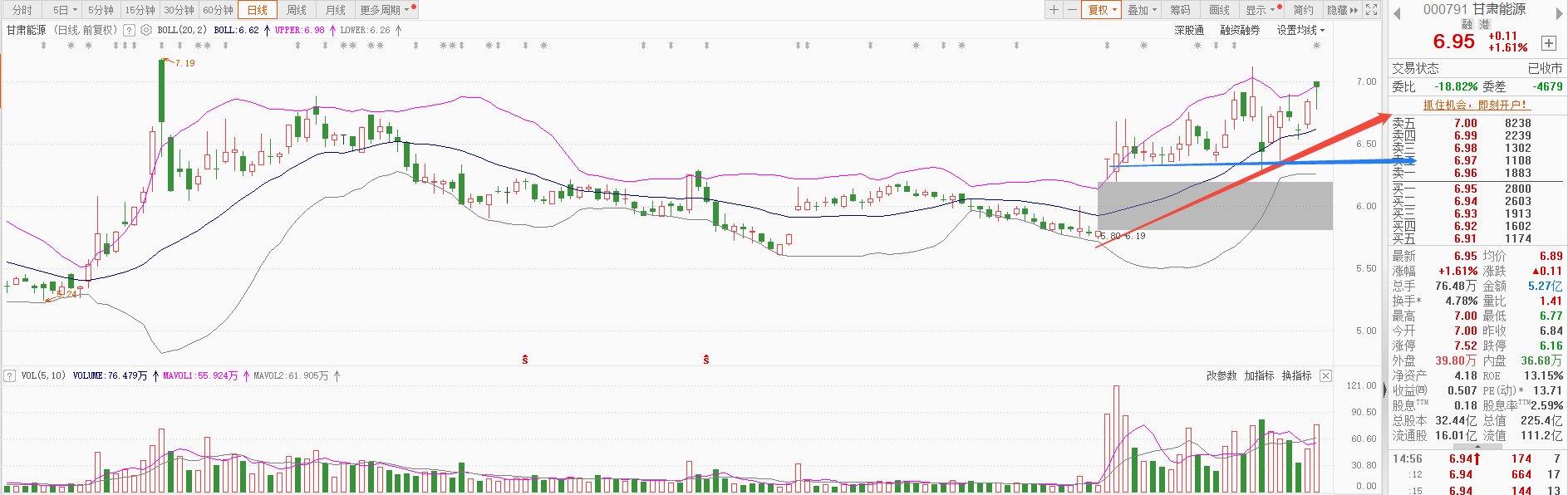
Task: Click the 融 margin trading badge
Action: click(1467, 25)
